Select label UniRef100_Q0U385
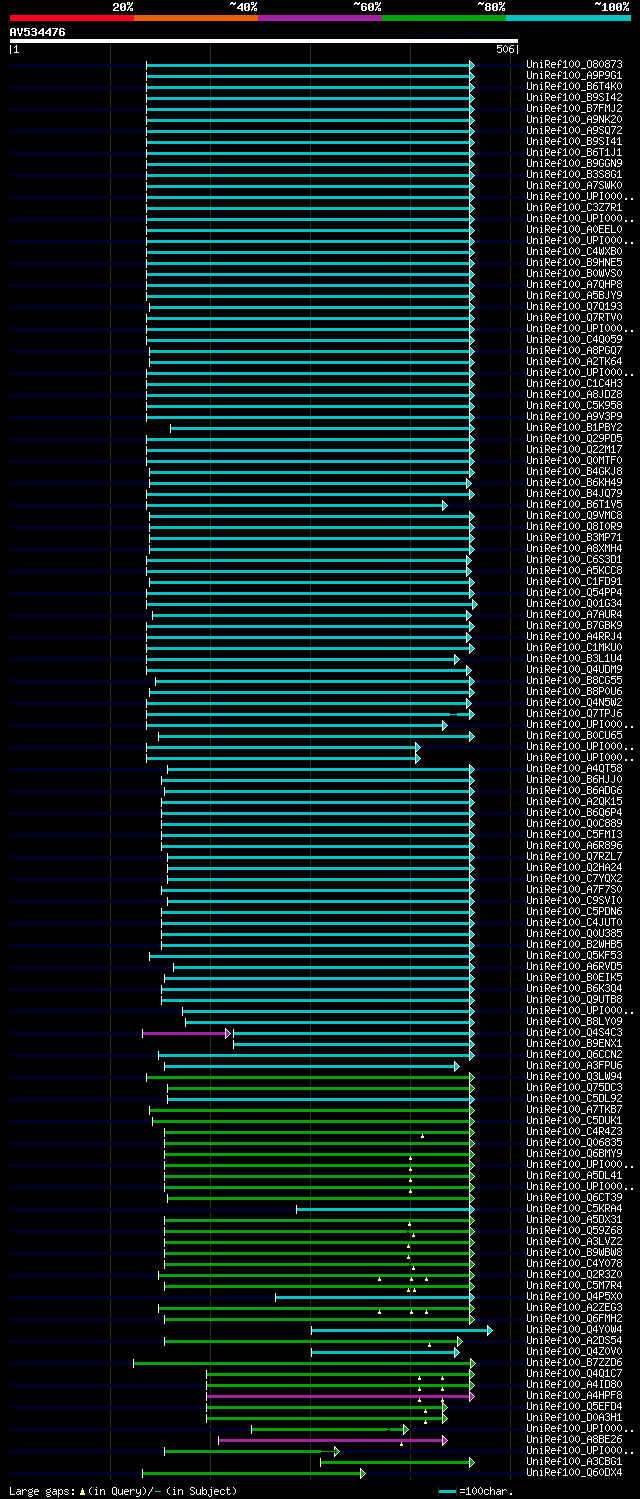Viewport: 640px width, 1499px height. coord(574,934)
